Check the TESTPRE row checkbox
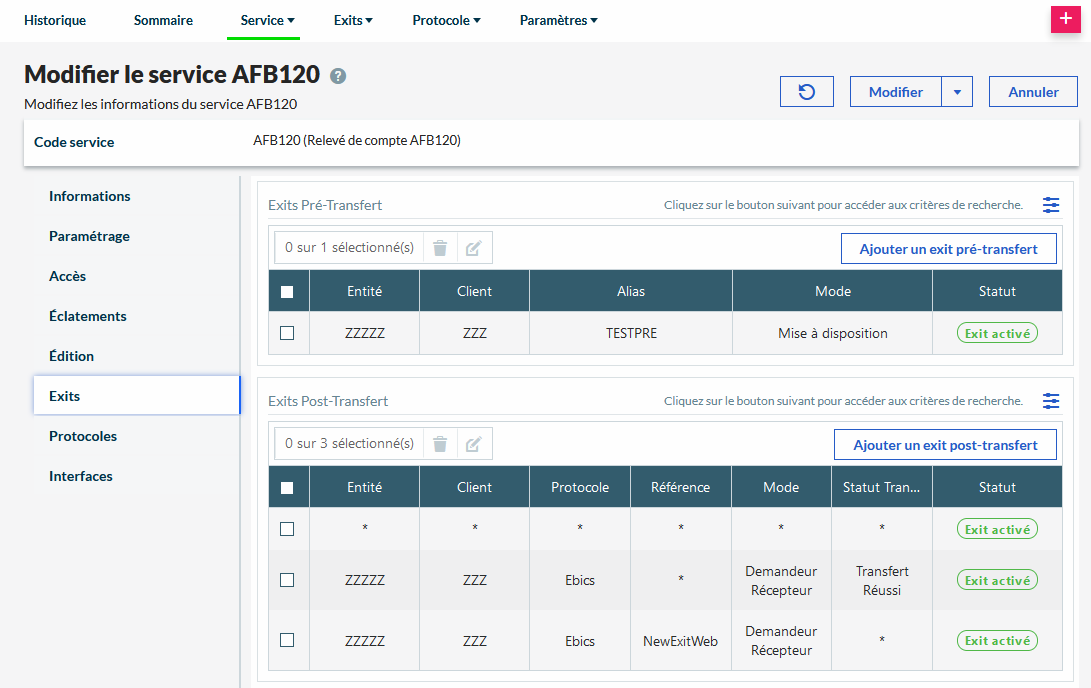The image size is (1091, 688). 287,333
